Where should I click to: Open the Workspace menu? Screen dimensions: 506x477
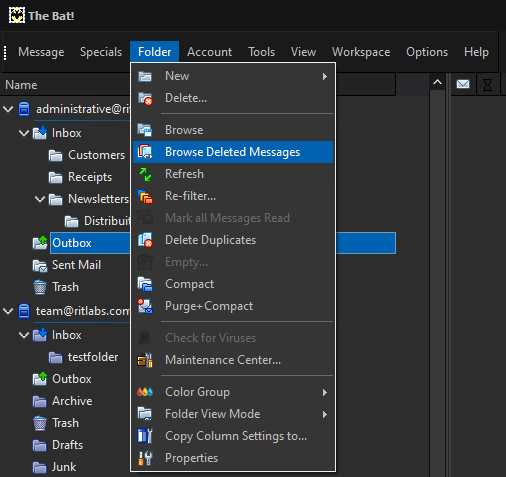pyautogui.click(x=361, y=52)
